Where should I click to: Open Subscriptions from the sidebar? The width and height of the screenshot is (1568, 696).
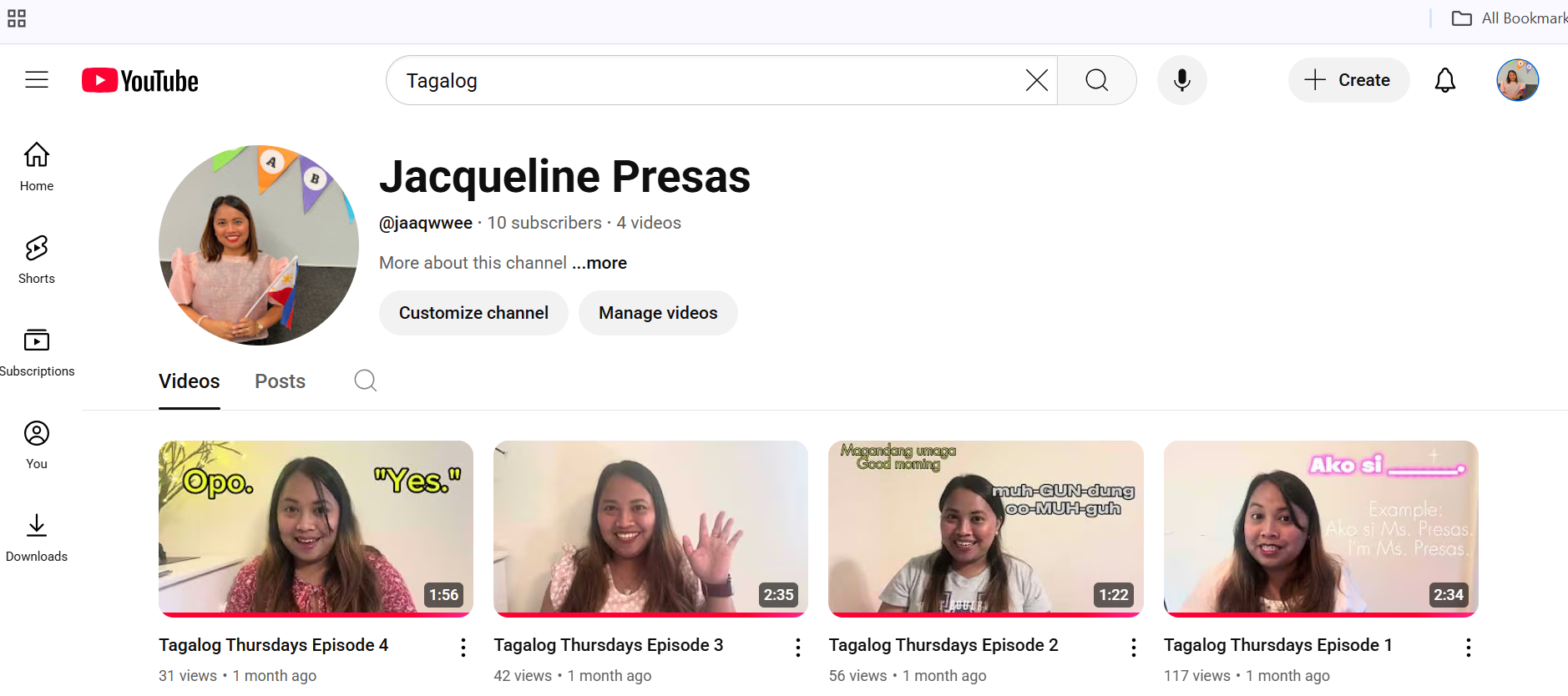(37, 351)
